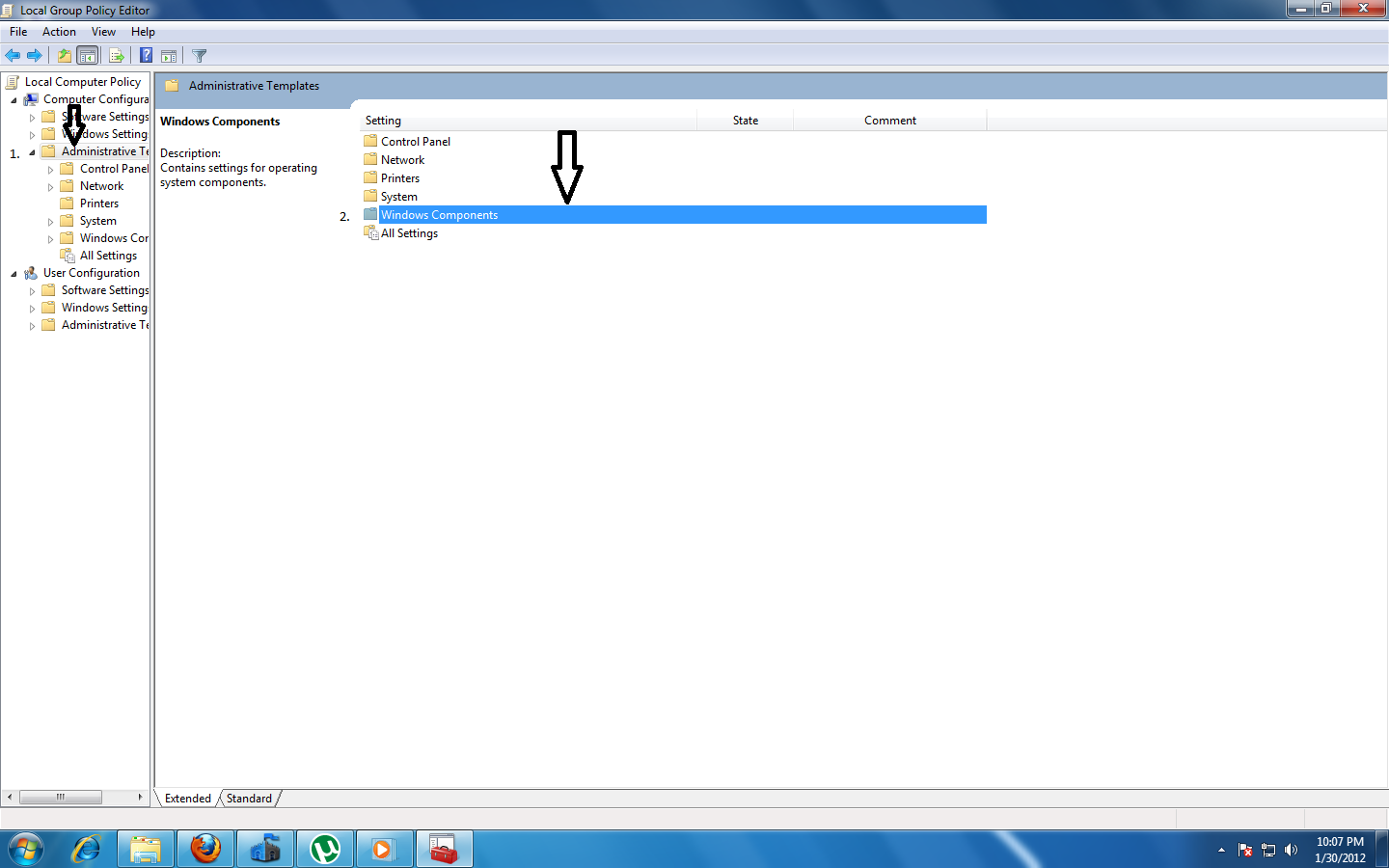Select User Configuration in the tree
Screen dimensions: 1389x868
(x=92, y=273)
